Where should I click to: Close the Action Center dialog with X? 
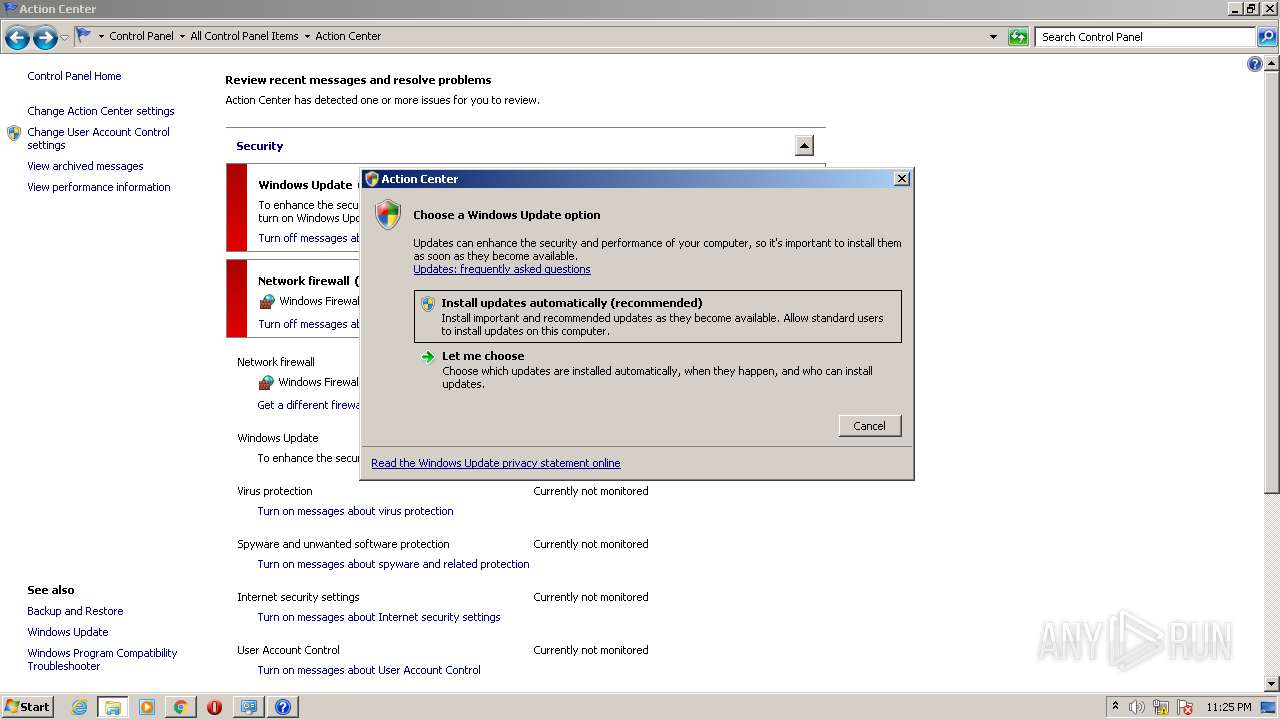pos(901,179)
